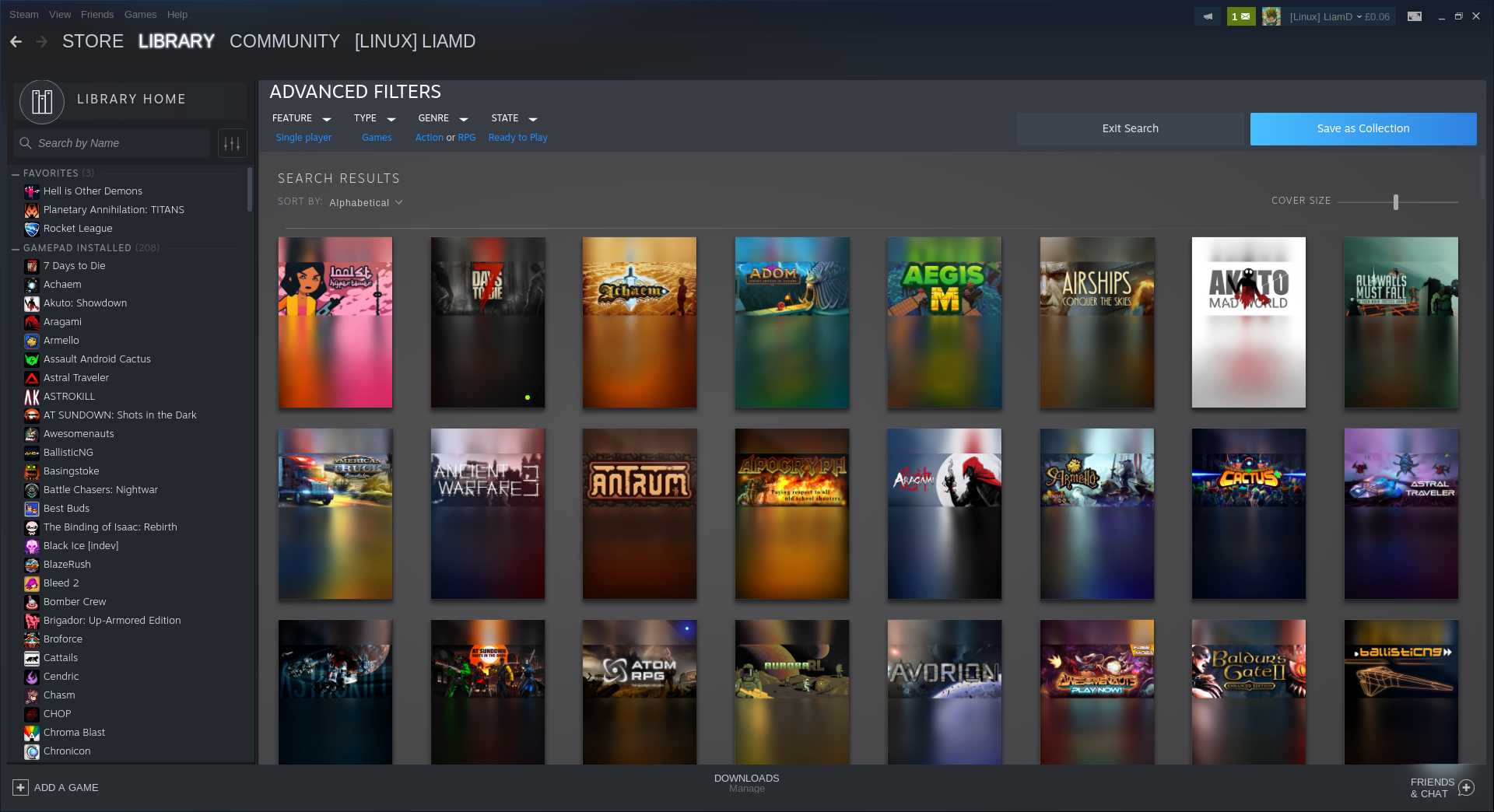Open Big Picture mode icon
Image resolution: width=1494 pixels, height=812 pixels.
(x=1415, y=16)
